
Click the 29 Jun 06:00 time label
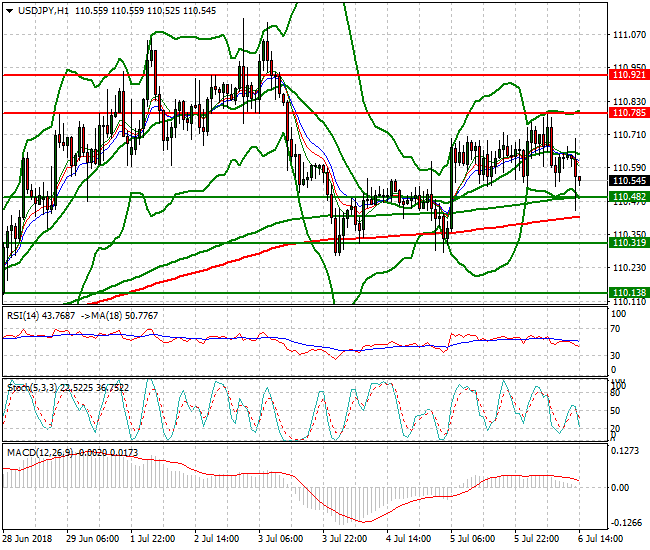click(92, 539)
